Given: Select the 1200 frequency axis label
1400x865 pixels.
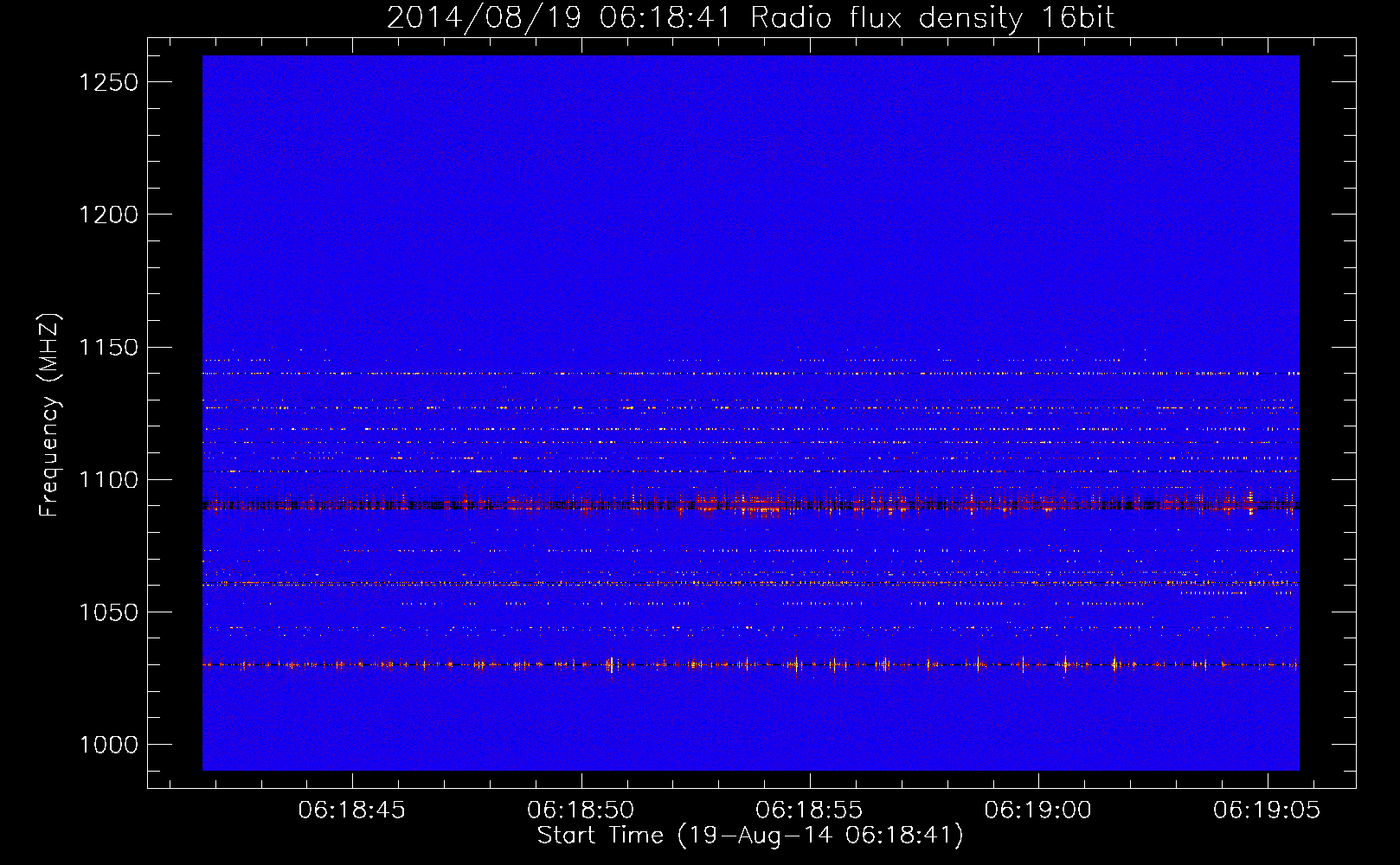Looking at the screenshot, I should (x=108, y=215).
